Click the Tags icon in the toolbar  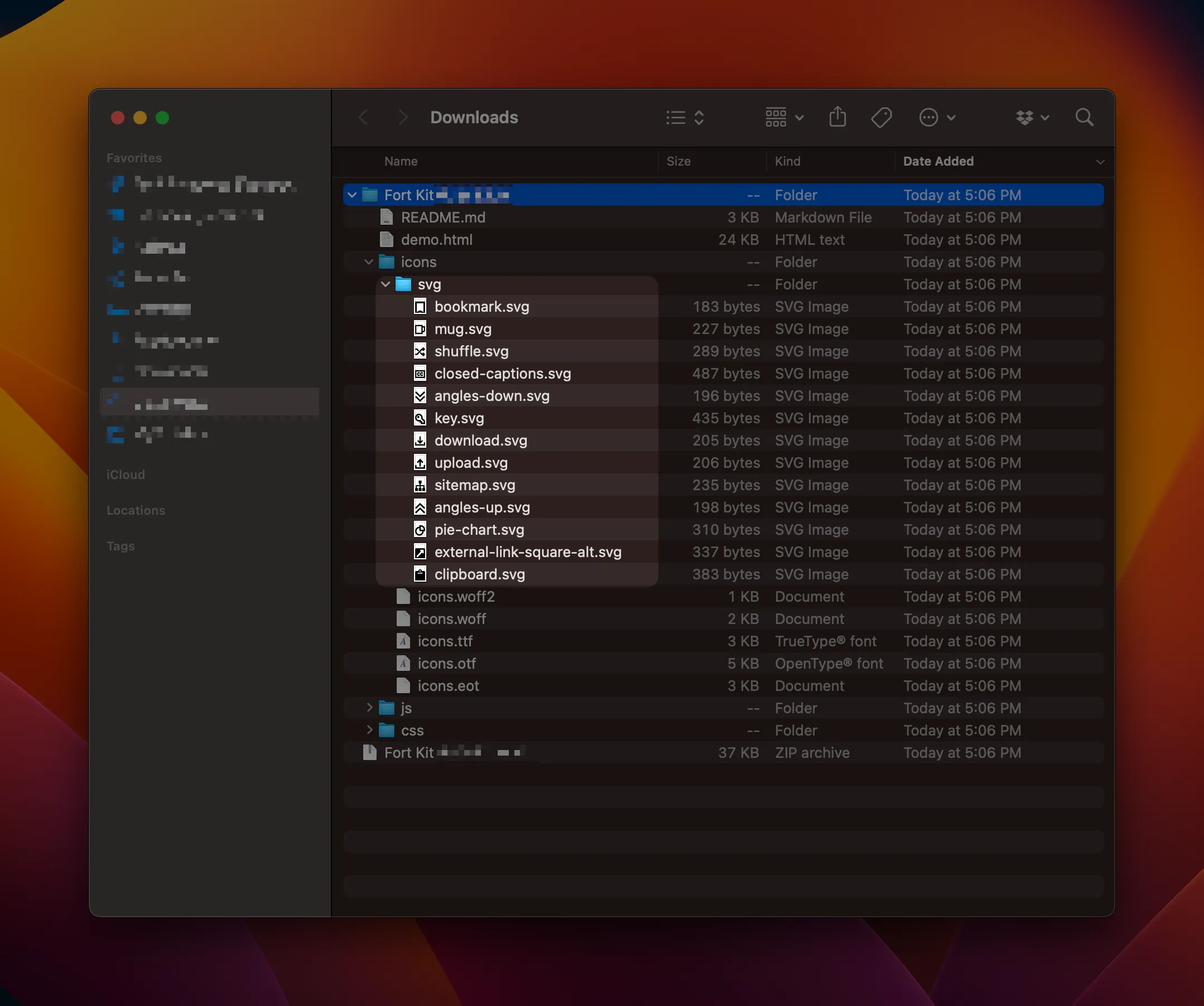(x=881, y=117)
